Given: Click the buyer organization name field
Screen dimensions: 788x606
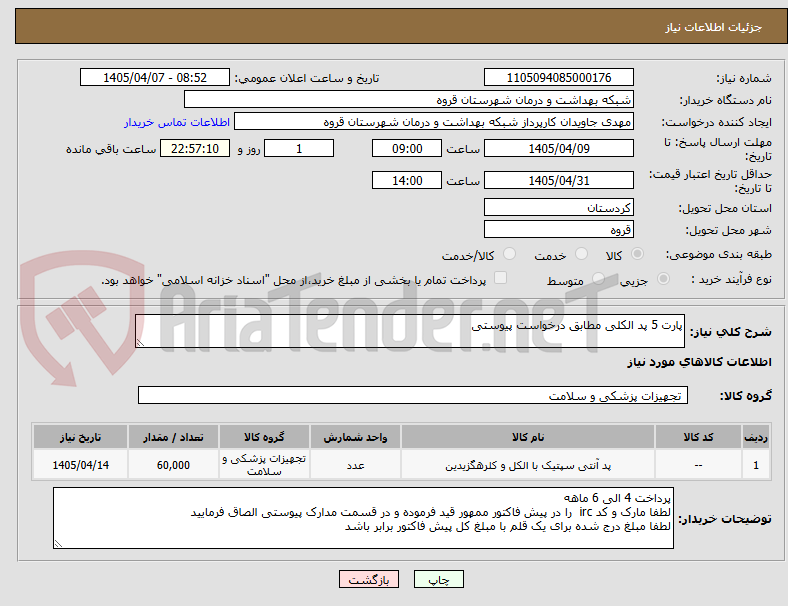Looking at the screenshot, I should [409, 99].
